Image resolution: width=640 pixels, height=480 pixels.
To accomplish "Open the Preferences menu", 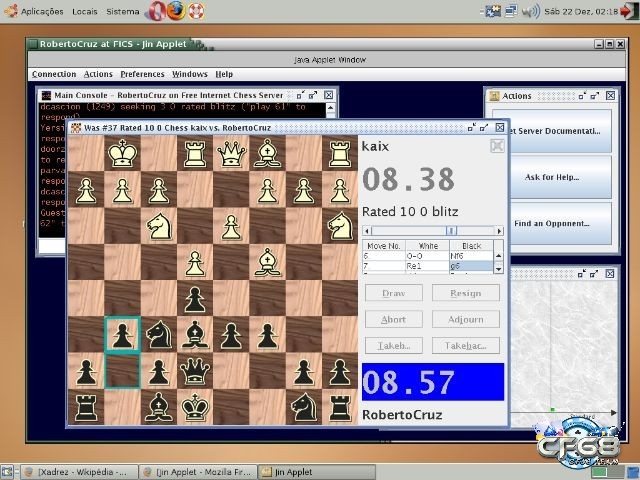I will 142,74.
